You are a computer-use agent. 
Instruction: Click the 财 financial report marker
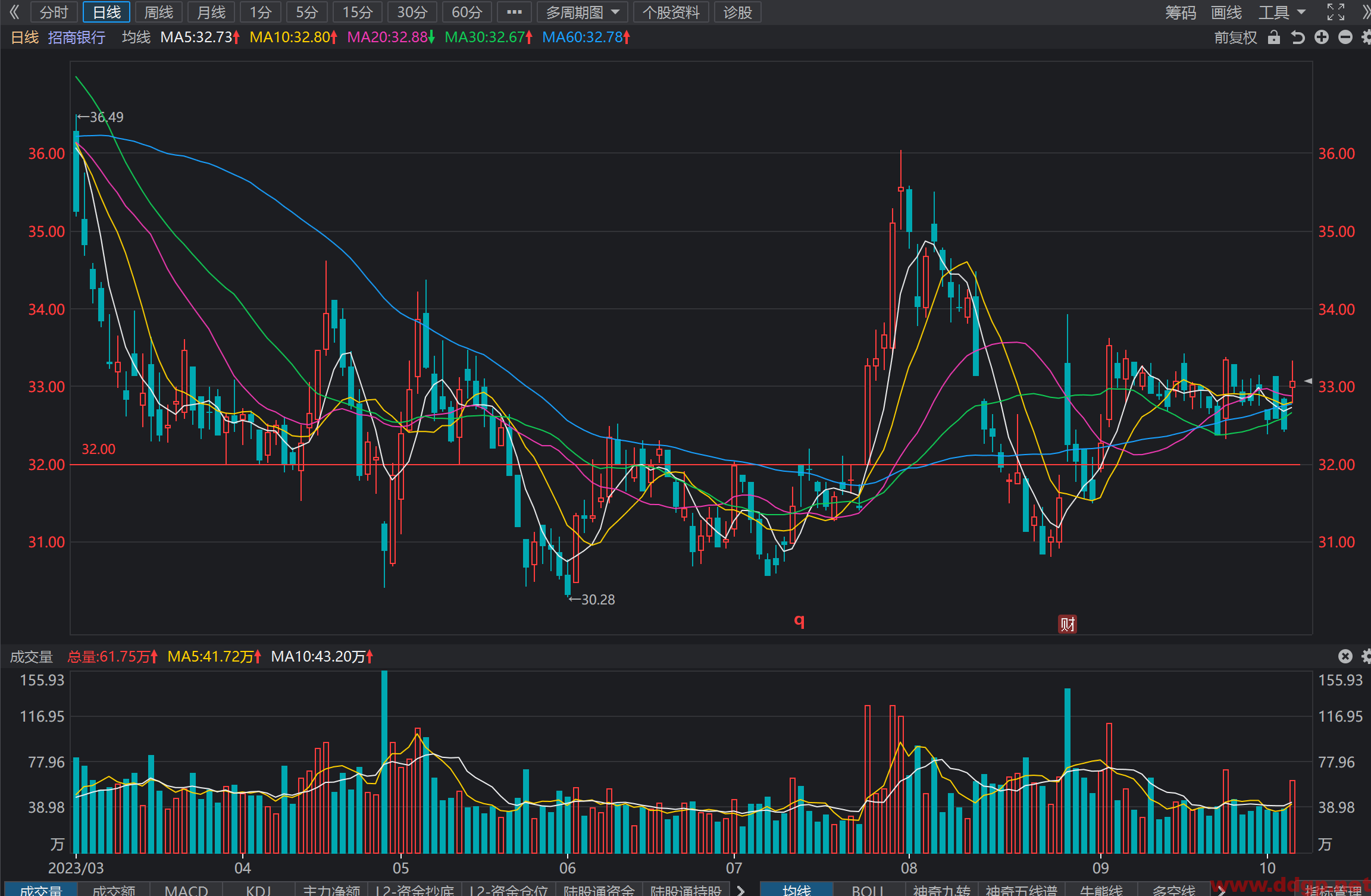[1068, 624]
